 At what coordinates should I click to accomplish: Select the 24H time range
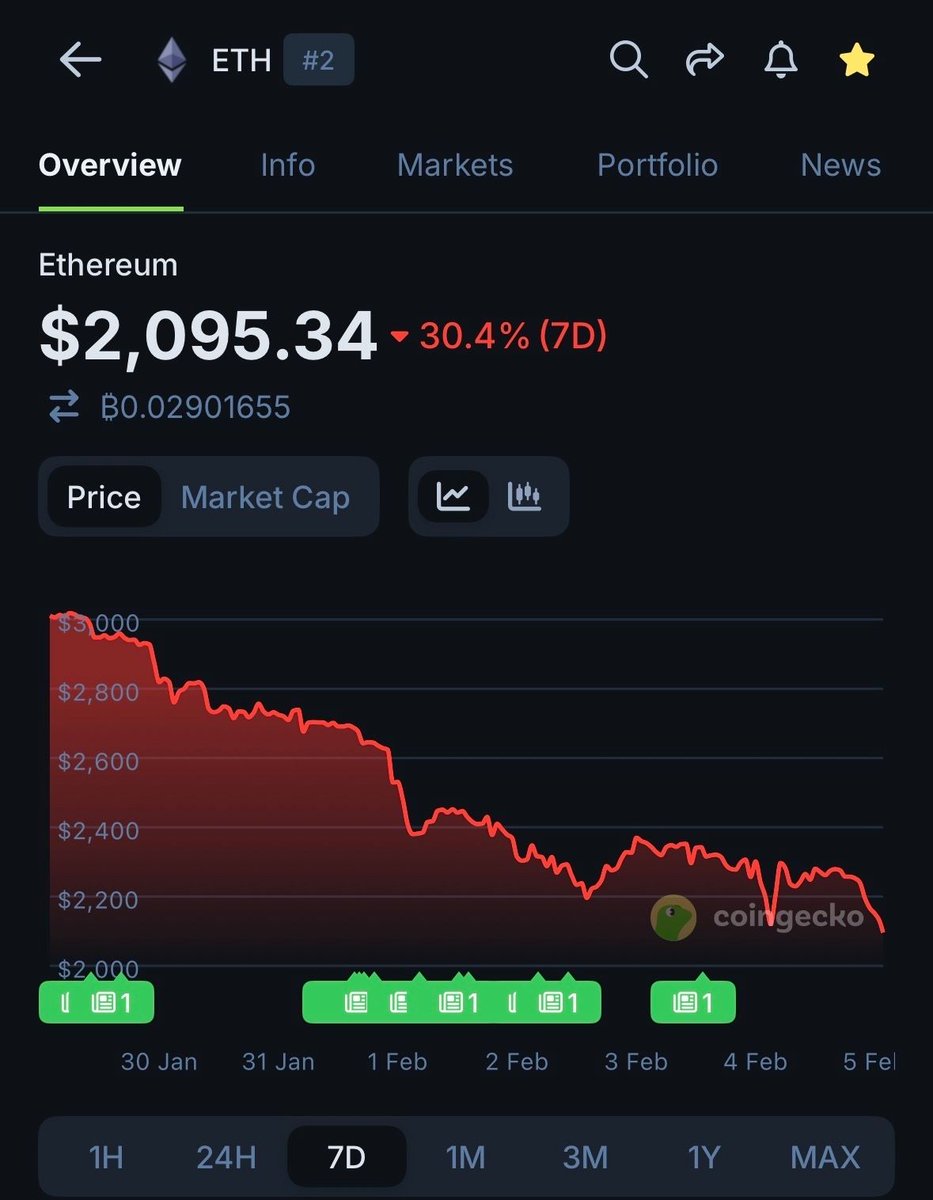pos(226,1158)
